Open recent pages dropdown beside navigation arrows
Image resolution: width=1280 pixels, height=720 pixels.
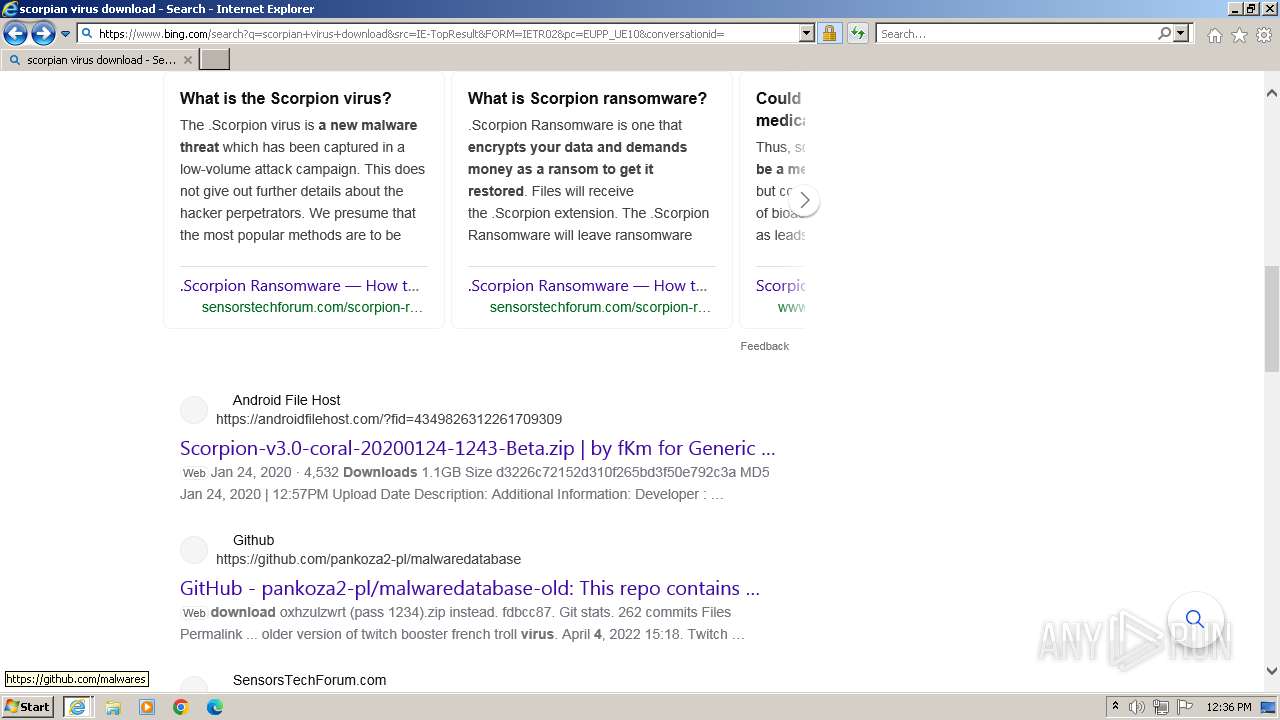(66, 34)
